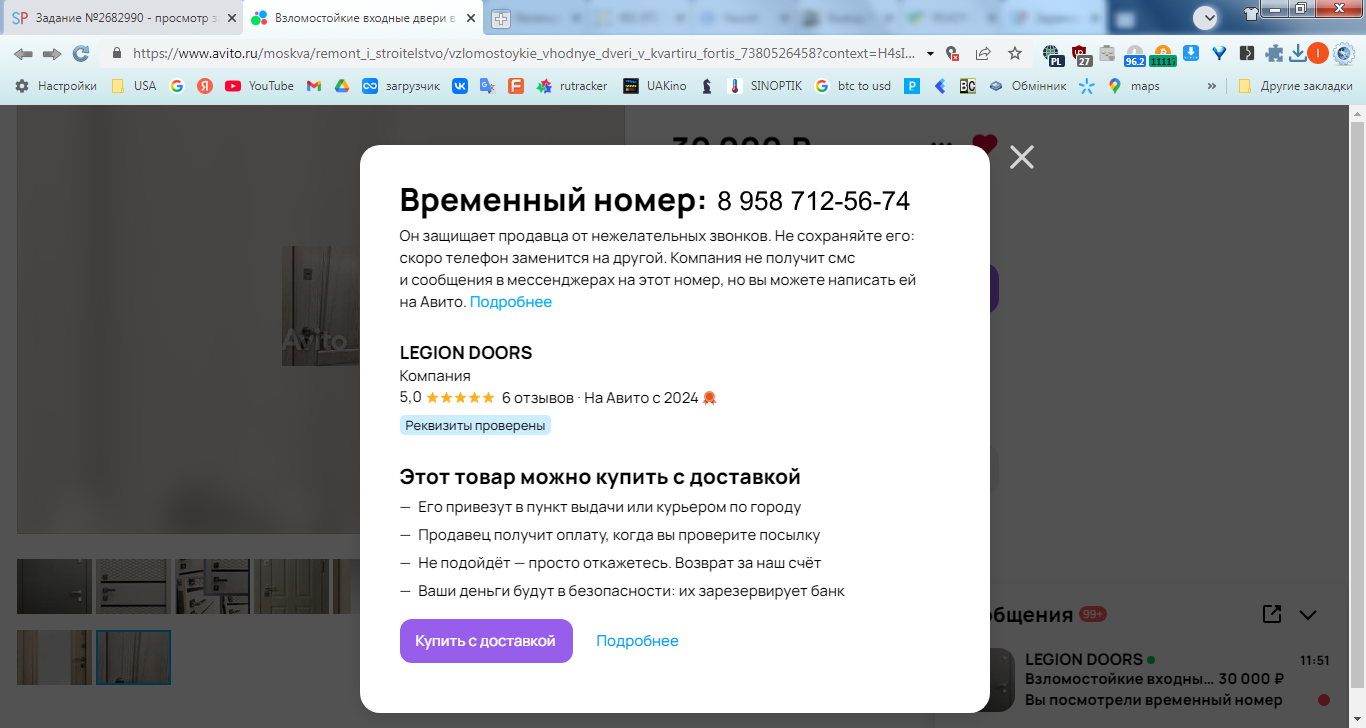This screenshot has height=728, width=1366.
Task: Reload the page with the refresh icon
Action: click(81, 53)
